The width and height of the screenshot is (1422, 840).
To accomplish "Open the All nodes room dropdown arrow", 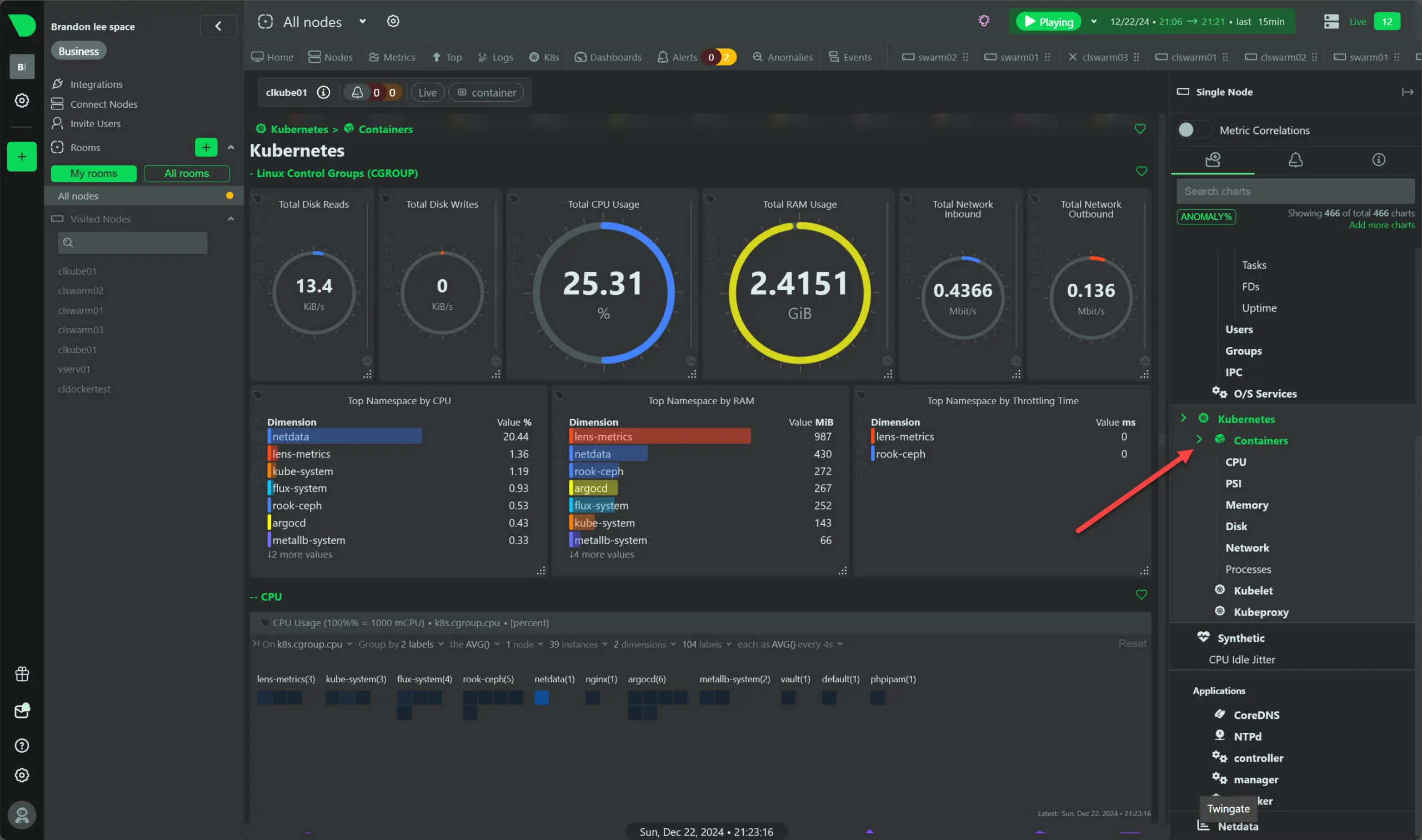I will click(362, 22).
